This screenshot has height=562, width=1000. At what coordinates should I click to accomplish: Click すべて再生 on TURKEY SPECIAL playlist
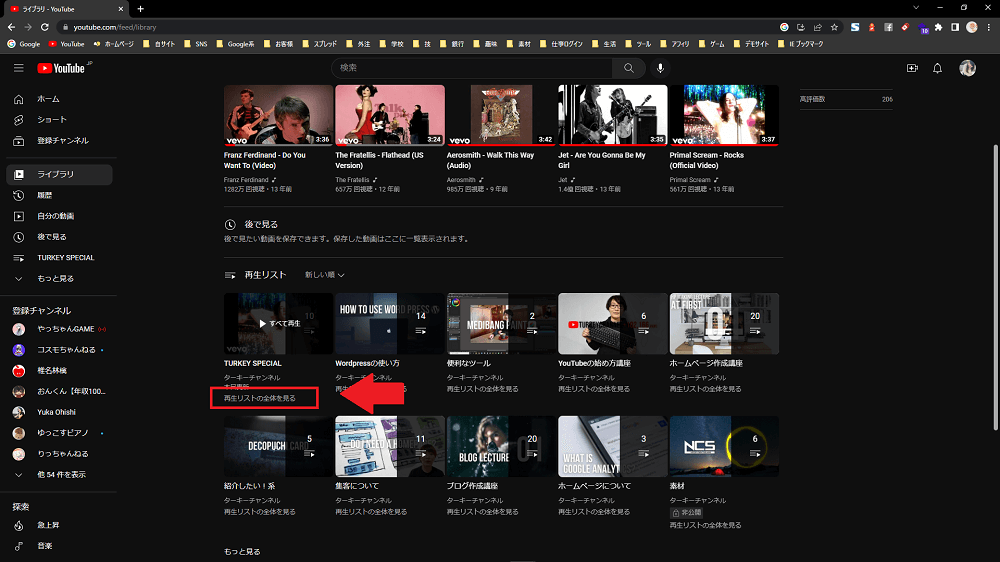pos(279,323)
